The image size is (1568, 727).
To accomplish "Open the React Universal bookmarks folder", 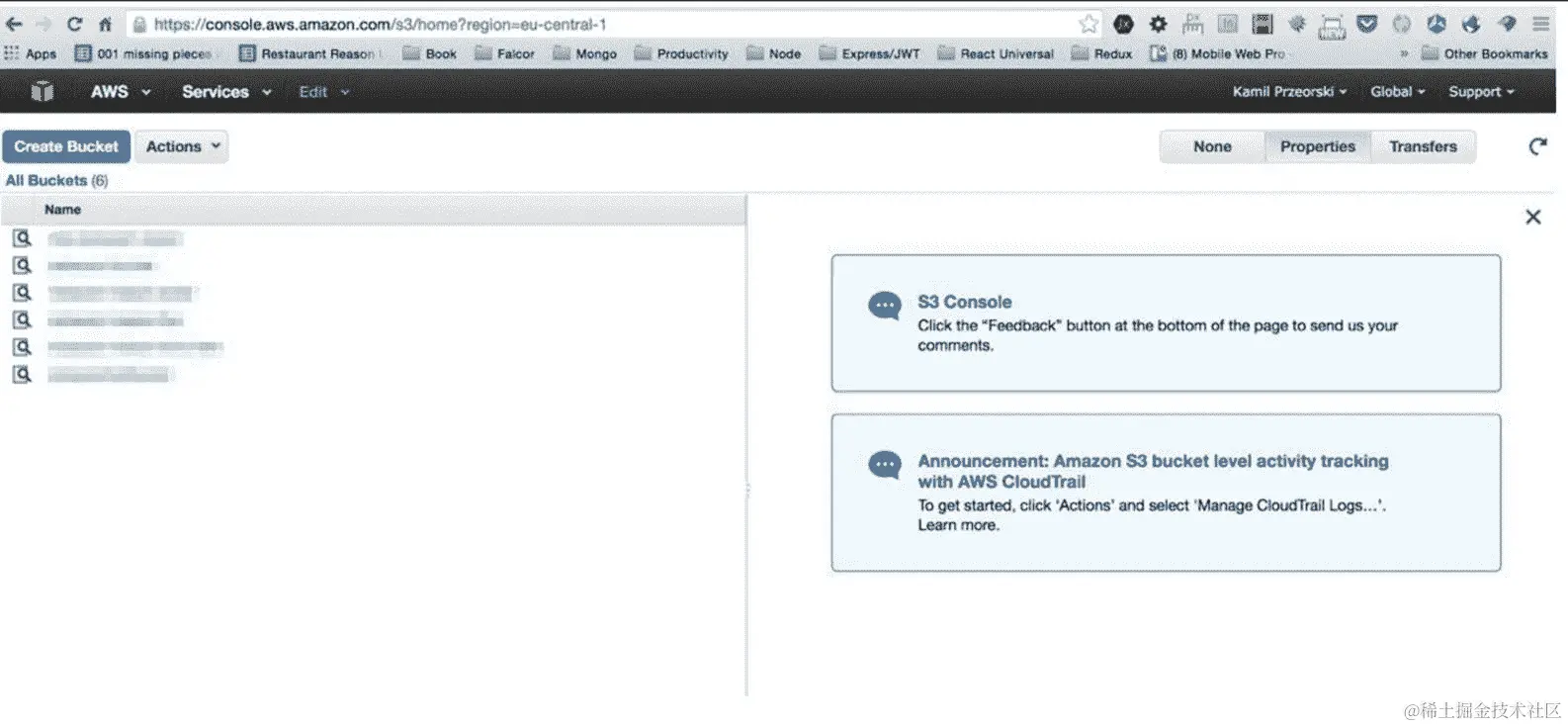I will pos(996,53).
